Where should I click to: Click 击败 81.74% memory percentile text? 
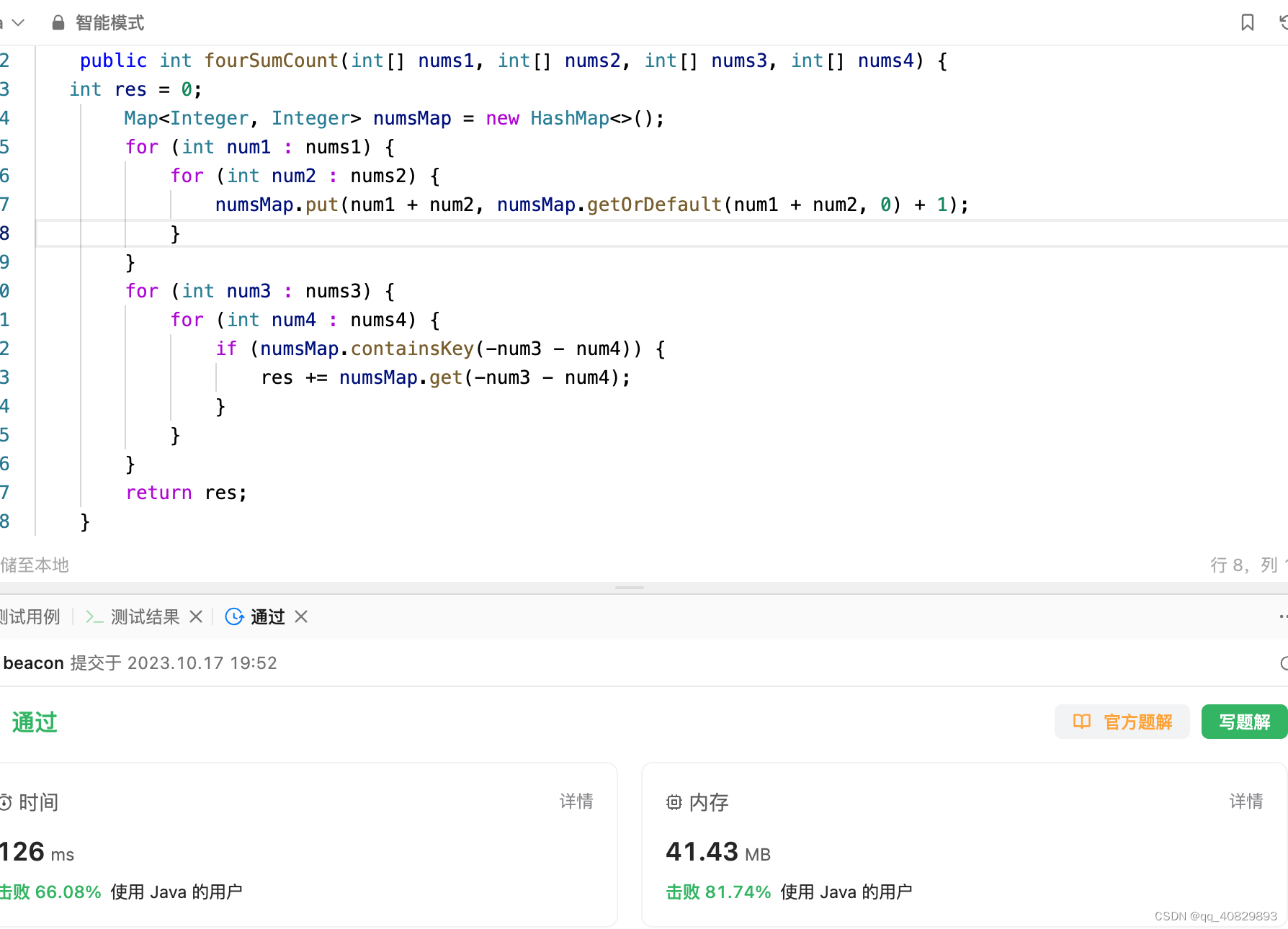pos(718,892)
